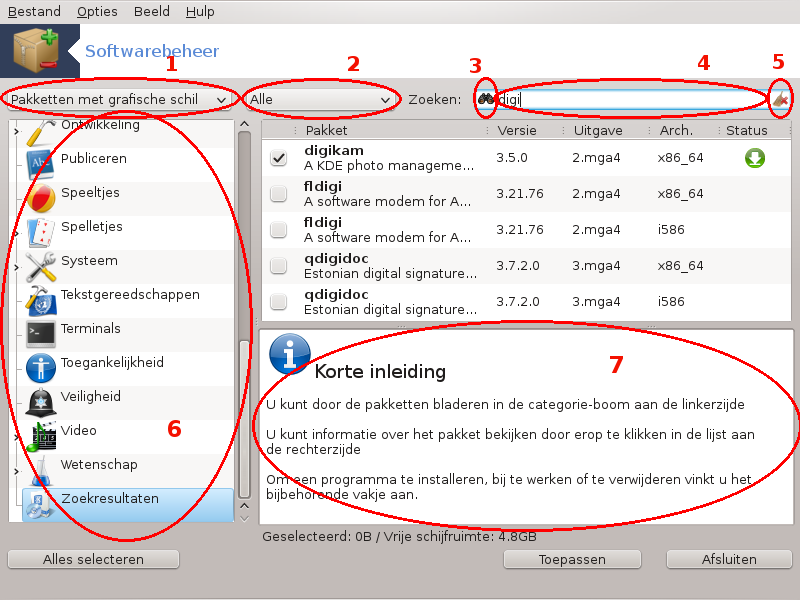
Task: Click the Spelletjes playing cards icon
Action: pyautogui.click(x=41, y=230)
